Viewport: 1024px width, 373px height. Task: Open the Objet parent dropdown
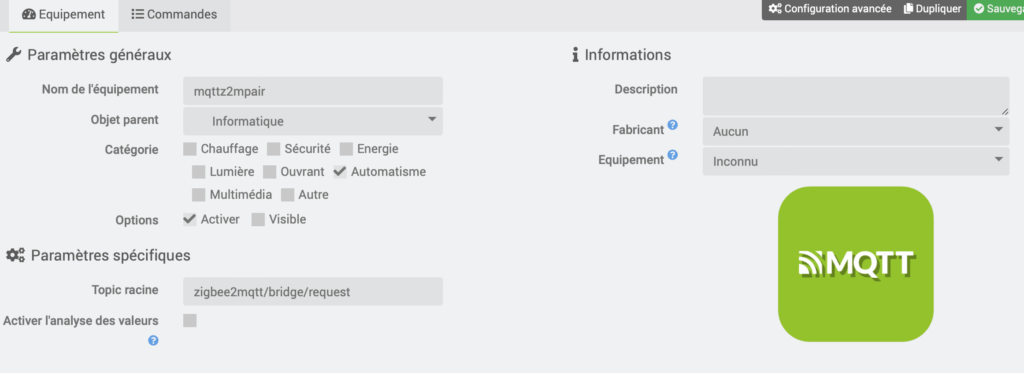coord(313,122)
